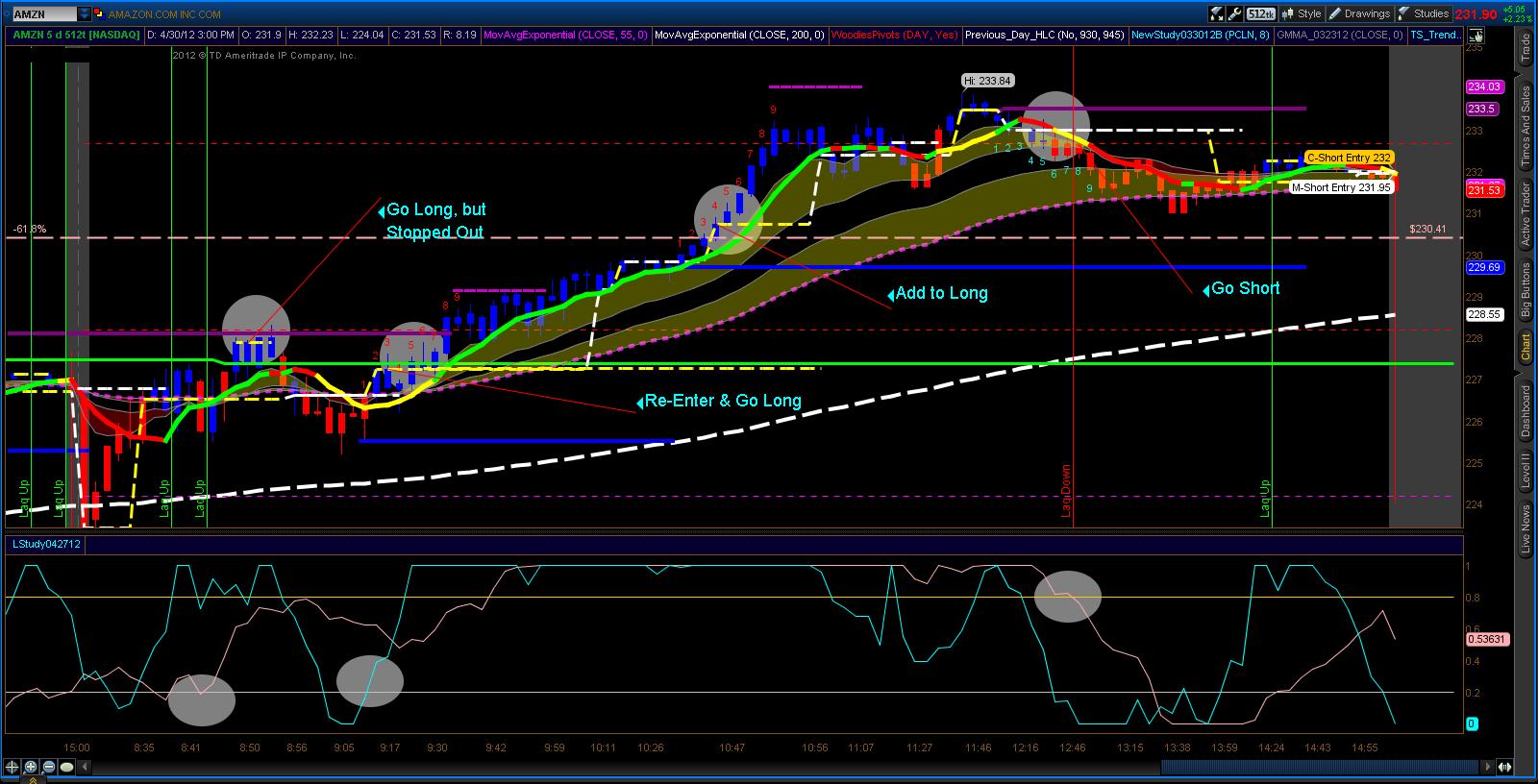Viewport: 1538px width, 784px height.
Task: Click the 12:46 time axis label
Action: pos(1072,747)
